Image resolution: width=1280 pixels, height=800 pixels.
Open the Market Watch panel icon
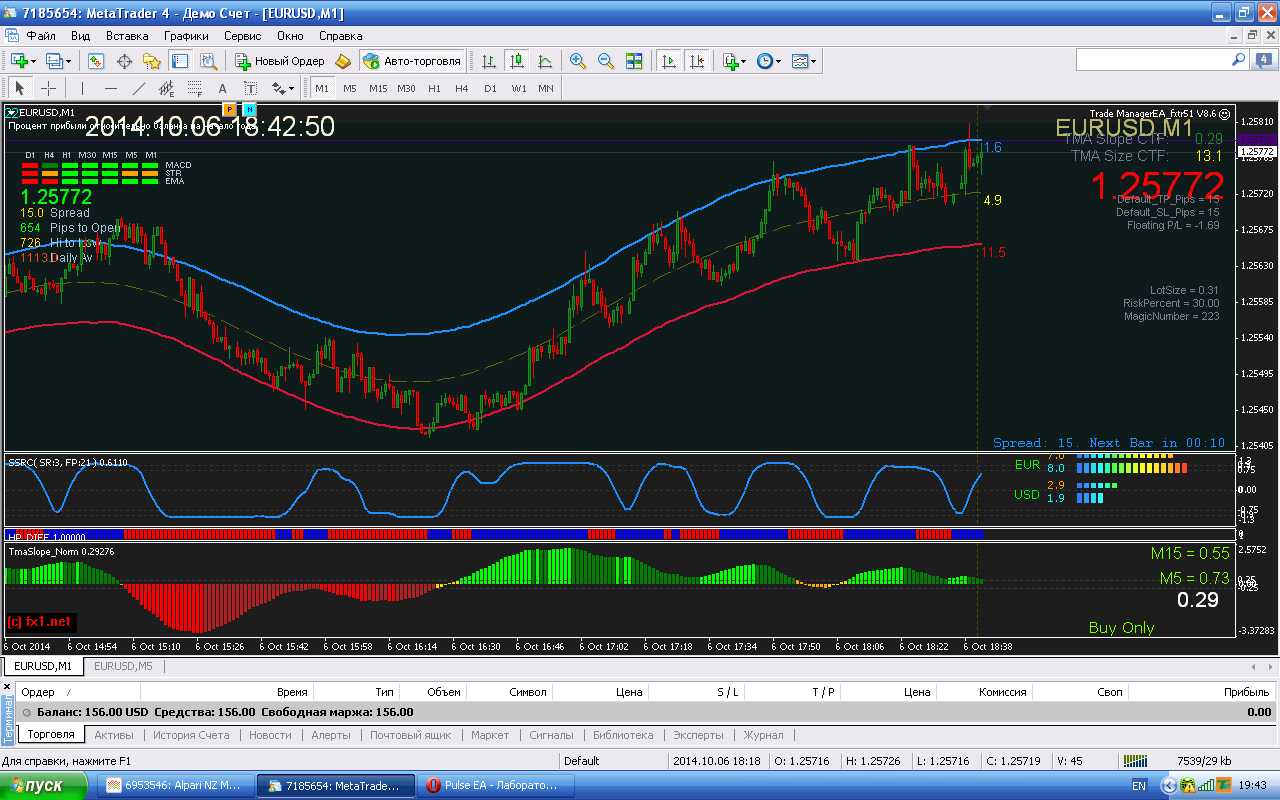[x=96, y=61]
